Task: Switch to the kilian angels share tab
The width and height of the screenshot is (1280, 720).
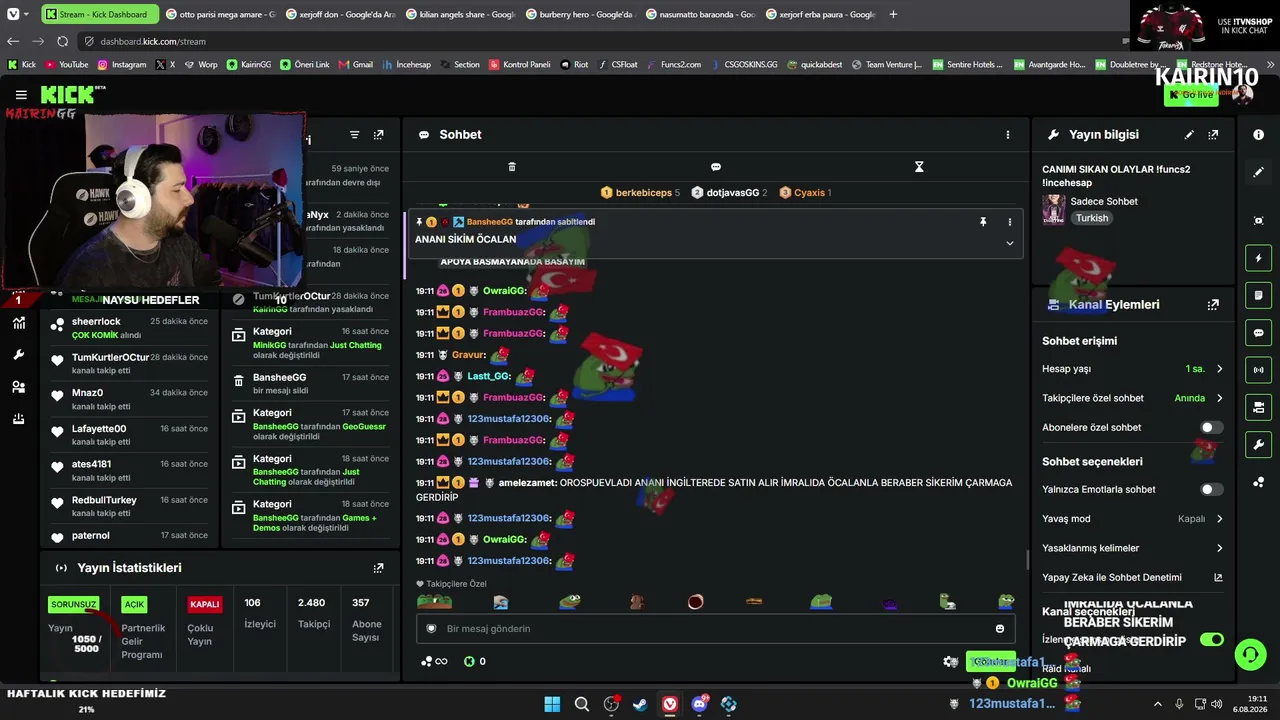Action: coord(460,14)
